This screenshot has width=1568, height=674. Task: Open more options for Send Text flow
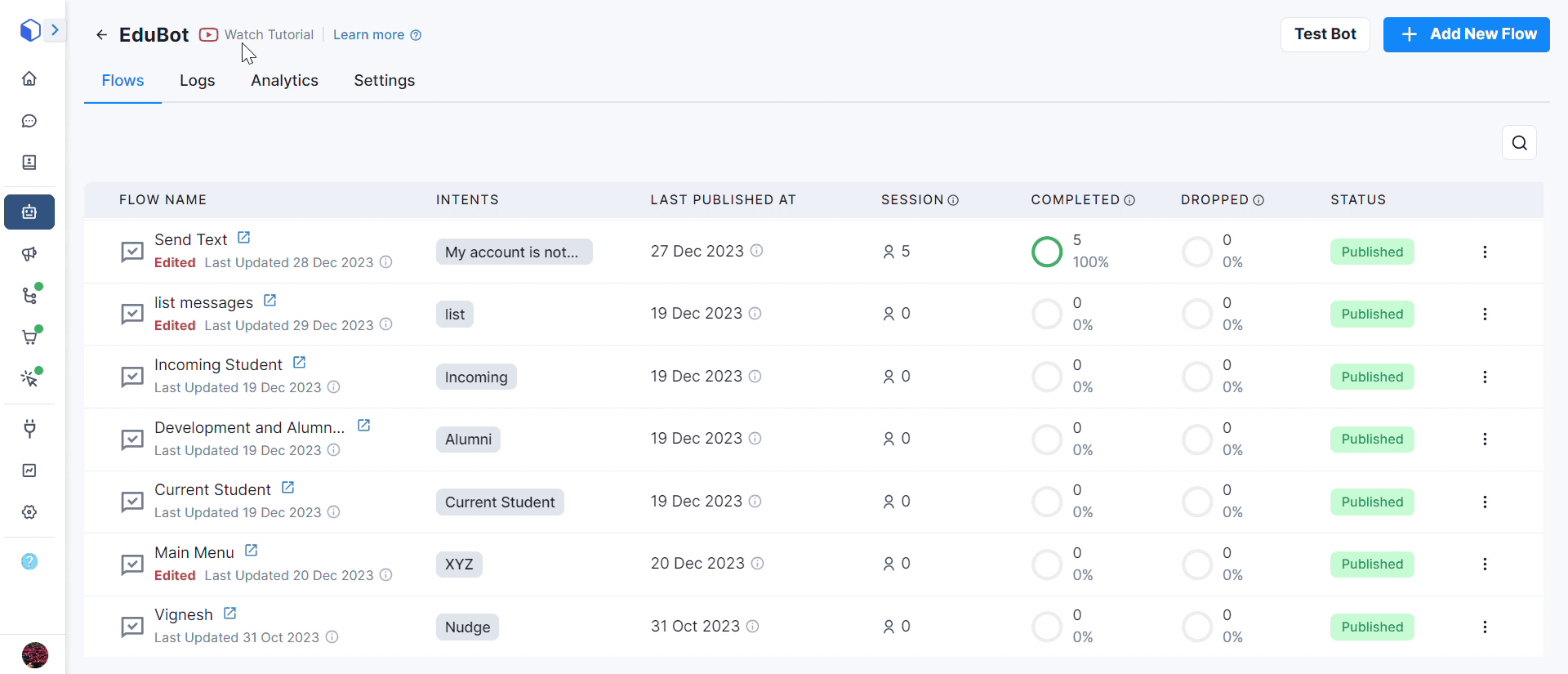pyautogui.click(x=1485, y=252)
